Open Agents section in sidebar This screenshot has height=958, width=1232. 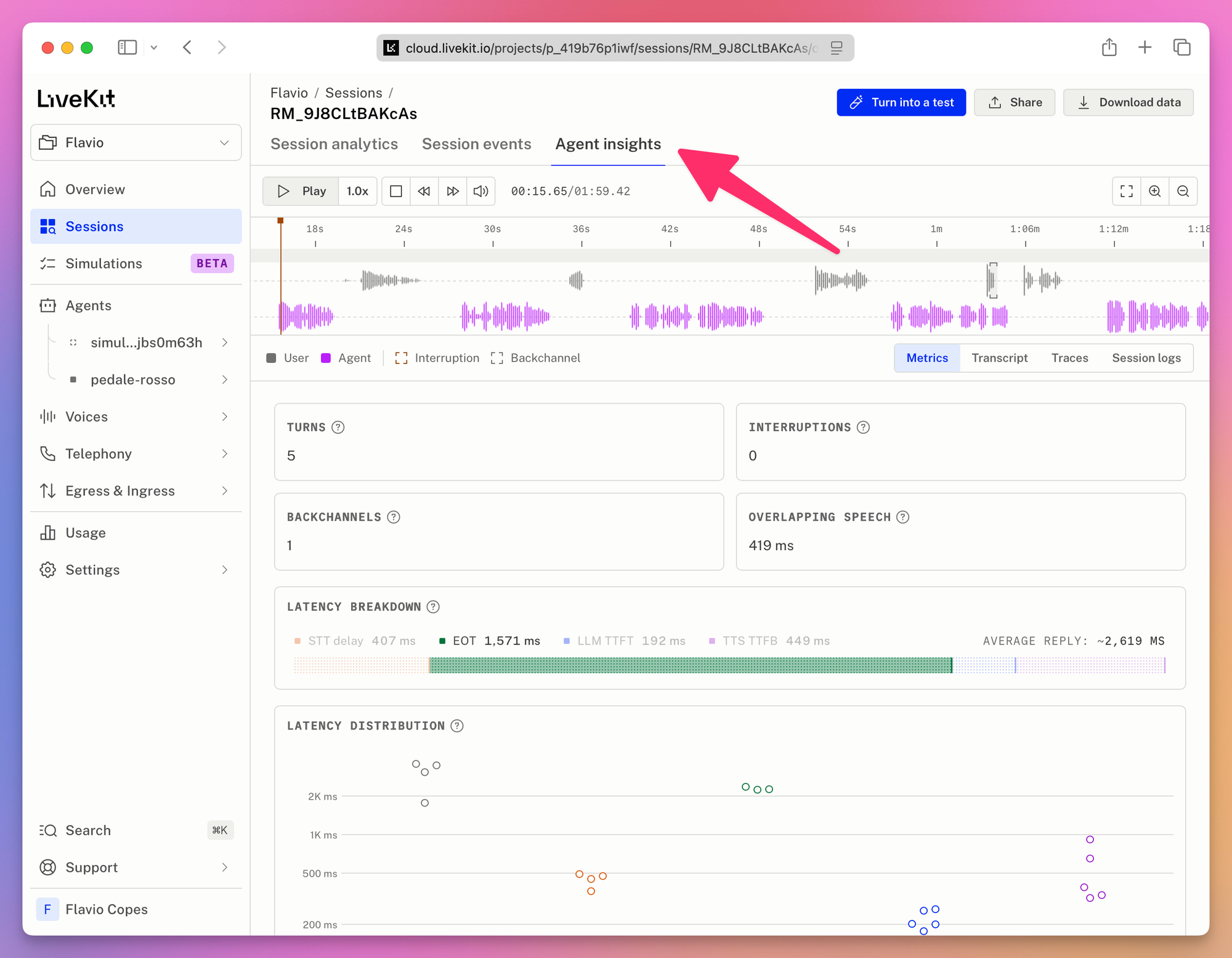click(x=136, y=306)
